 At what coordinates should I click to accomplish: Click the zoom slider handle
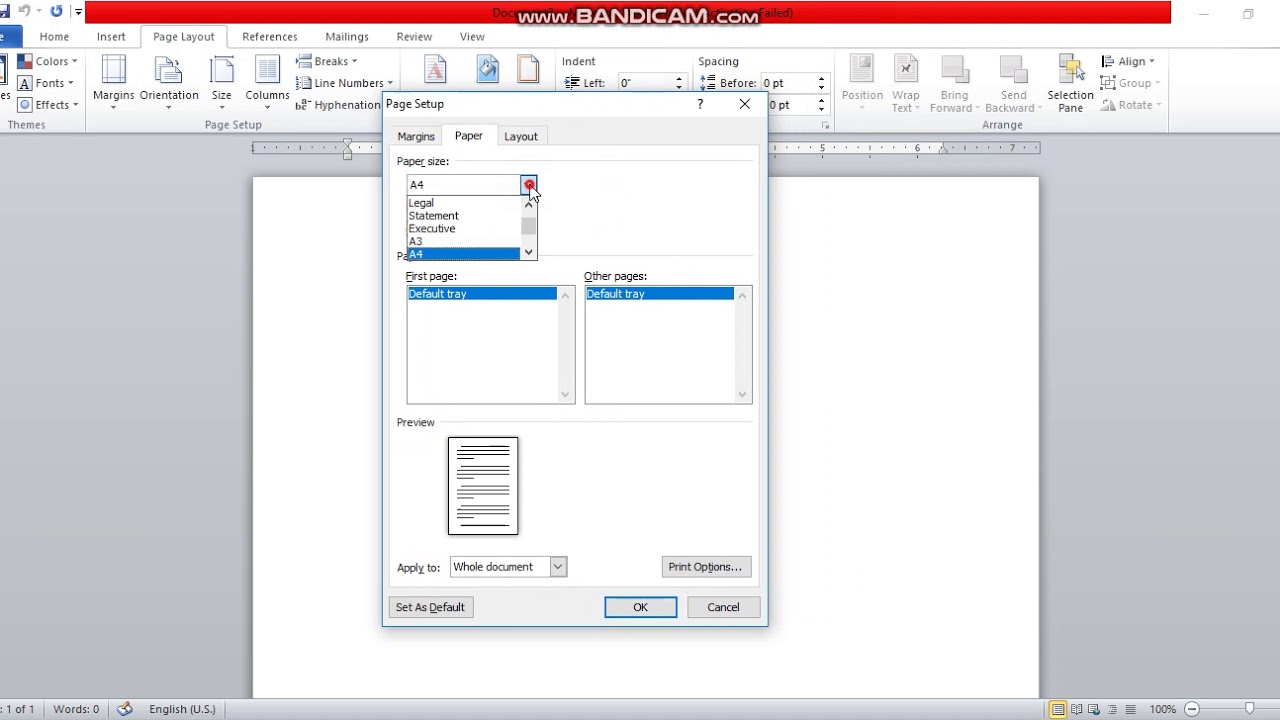1249,709
